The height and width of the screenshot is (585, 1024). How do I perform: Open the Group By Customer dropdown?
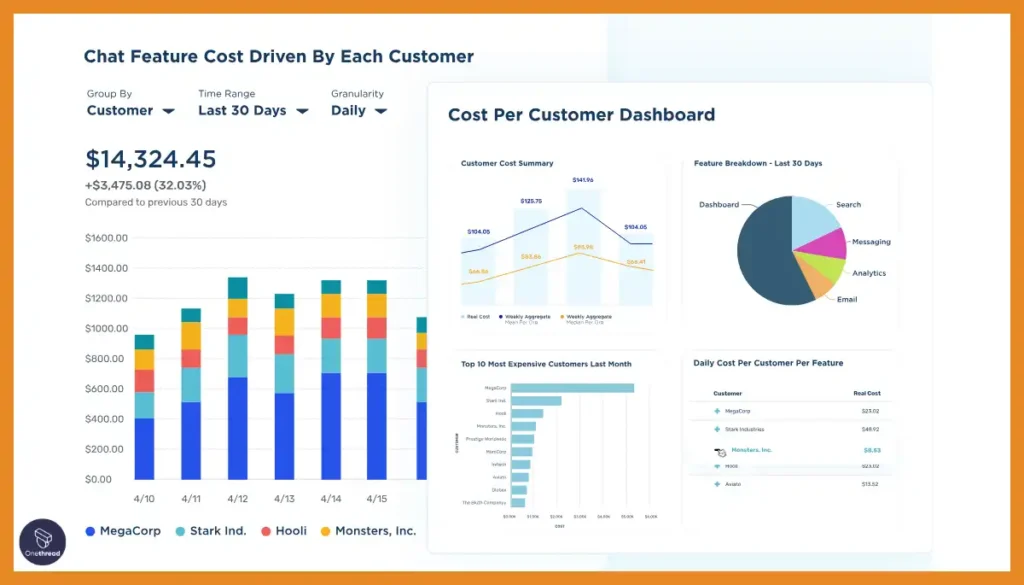pyautogui.click(x=131, y=110)
